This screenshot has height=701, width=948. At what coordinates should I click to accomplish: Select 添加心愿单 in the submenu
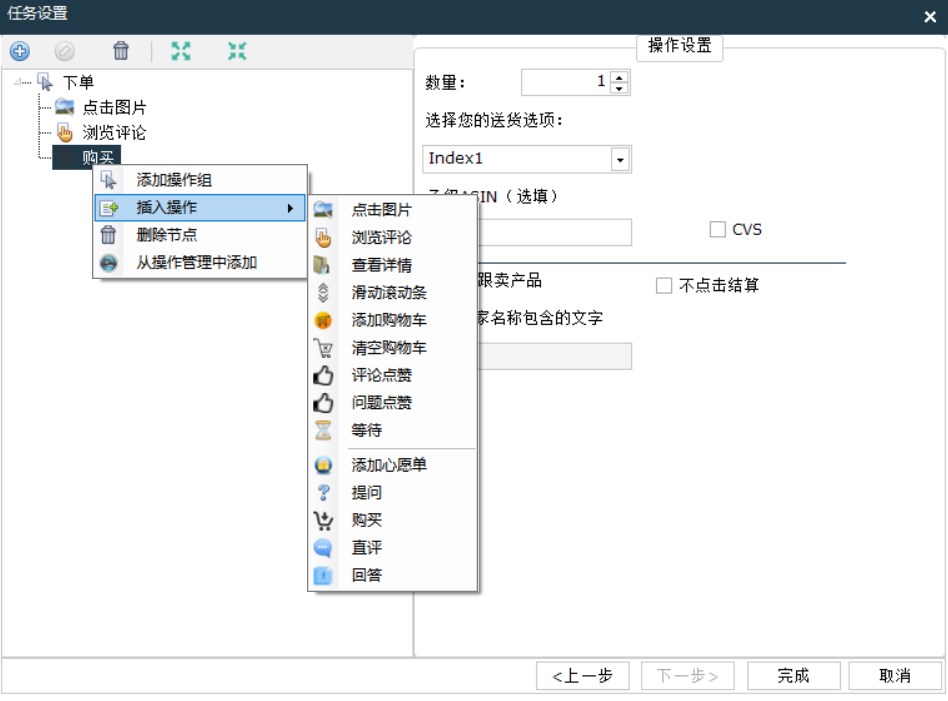pyautogui.click(x=392, y=465)
